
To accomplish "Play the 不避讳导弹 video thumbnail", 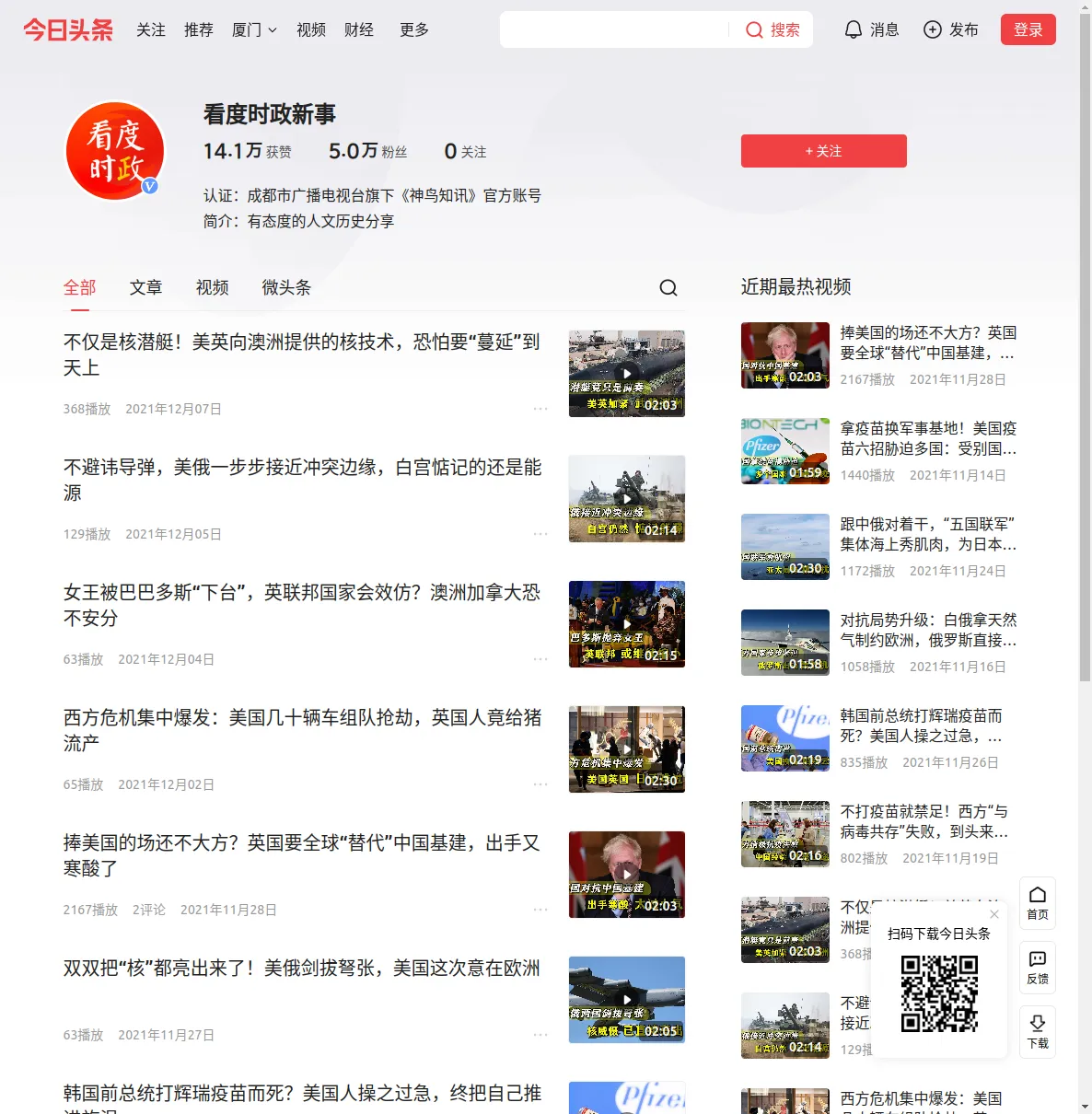I will (627, 499).
